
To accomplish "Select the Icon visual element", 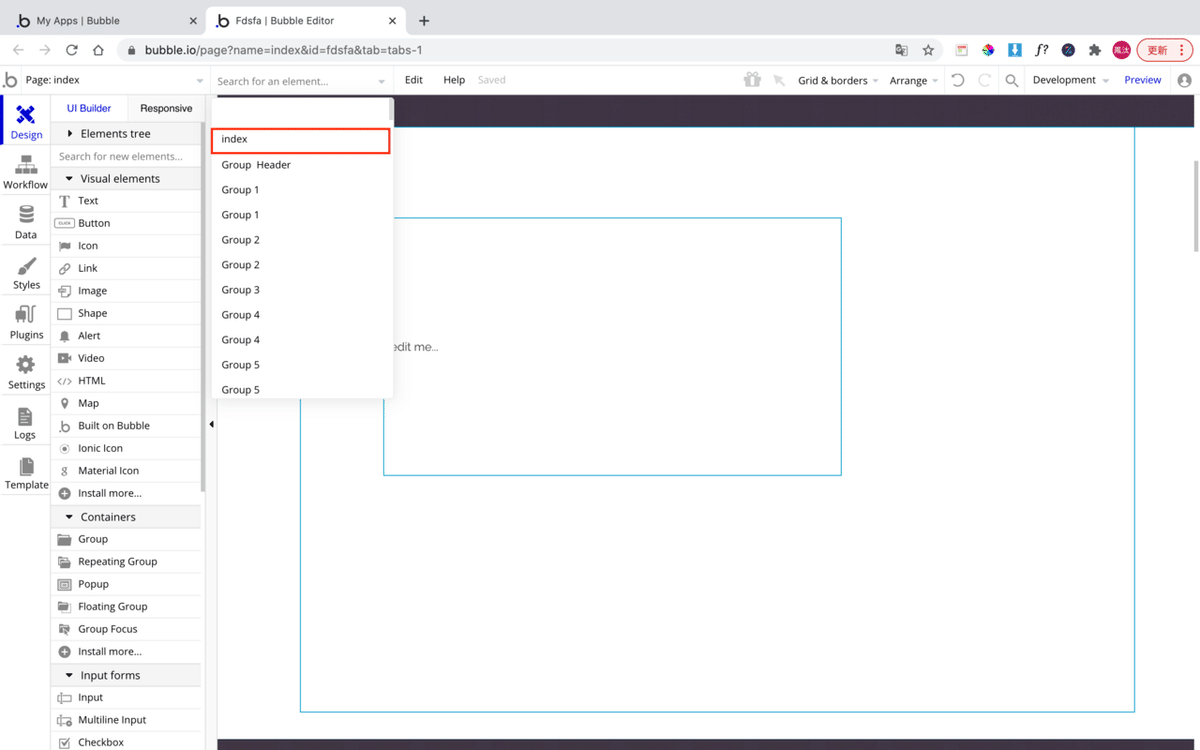I will pos(126,246).
